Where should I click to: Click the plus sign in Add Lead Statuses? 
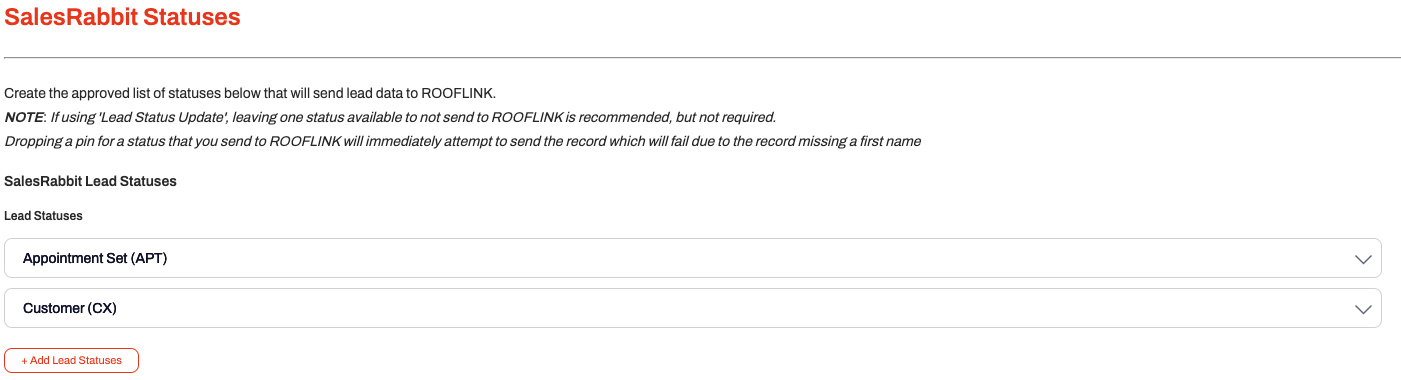click(x=24, y=360)
